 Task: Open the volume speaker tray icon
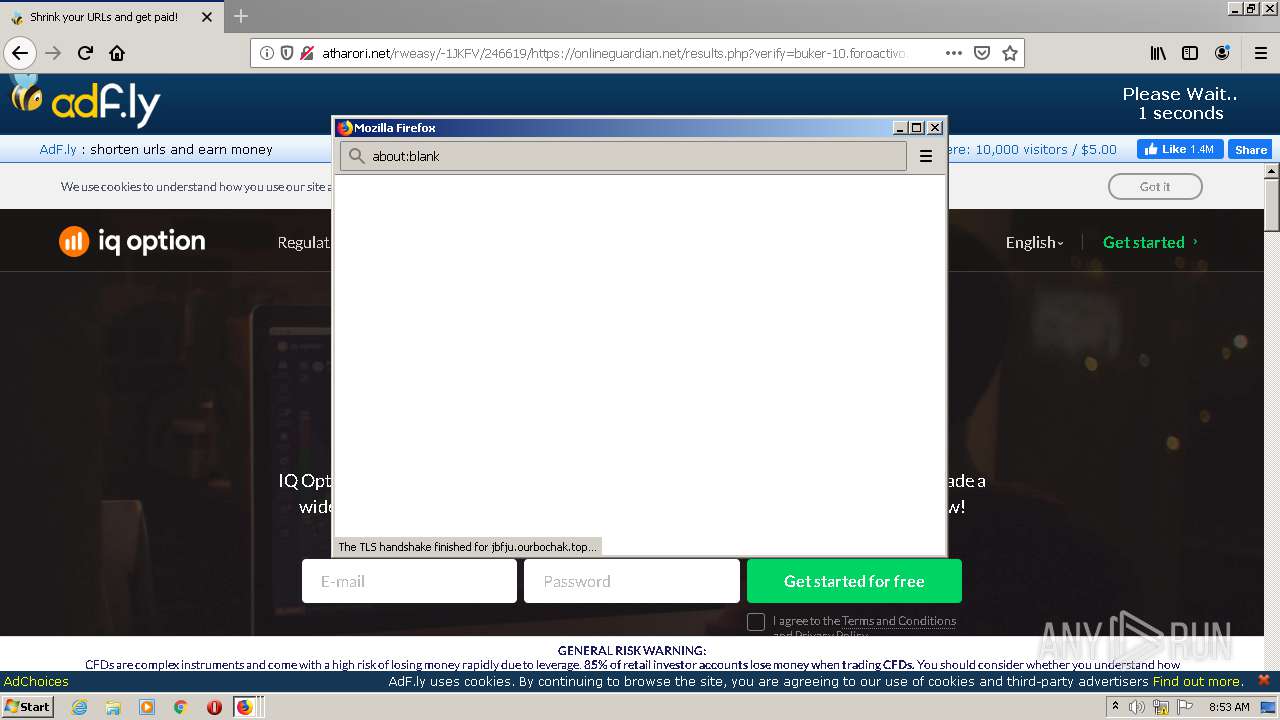(1137, 707)
